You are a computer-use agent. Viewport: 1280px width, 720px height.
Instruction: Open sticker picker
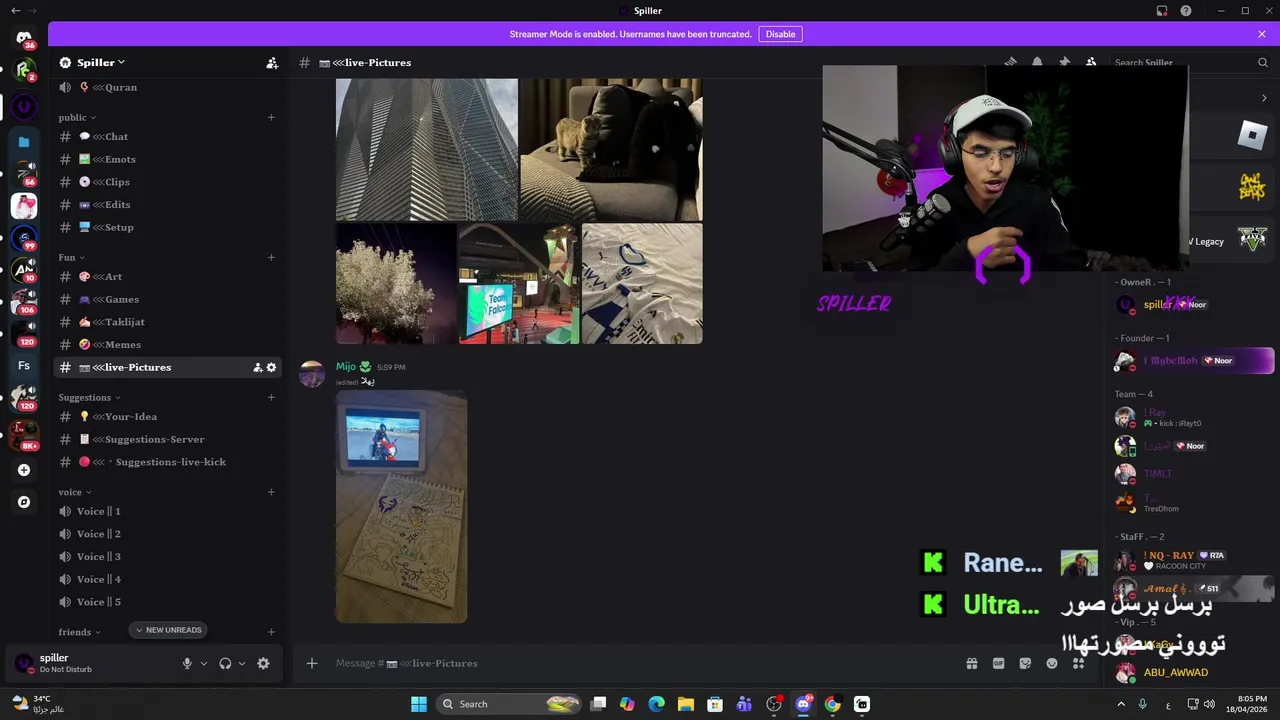(x=1025, y=663)
